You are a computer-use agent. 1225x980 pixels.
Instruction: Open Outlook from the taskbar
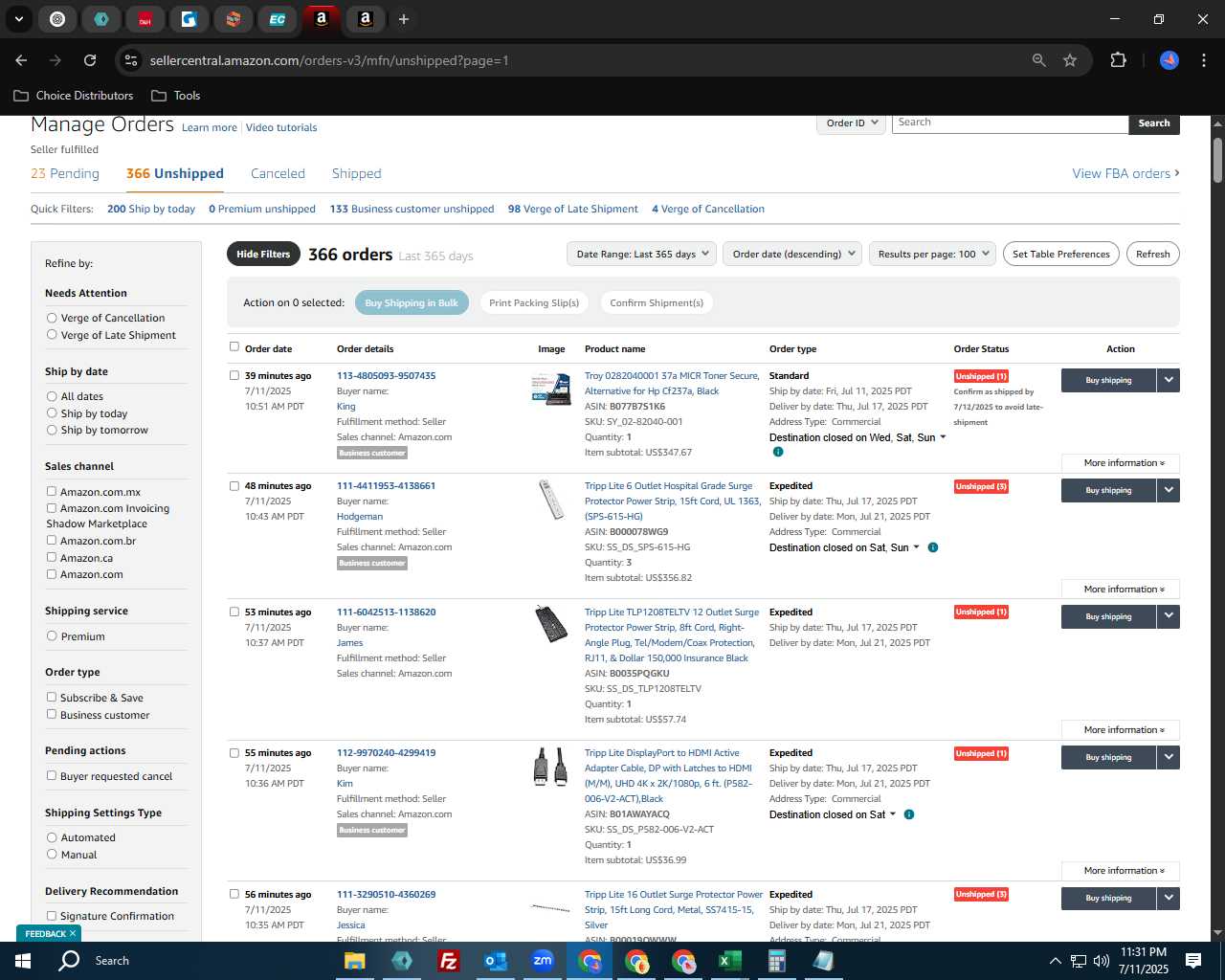pyautogui.click(x=495, y=961)
